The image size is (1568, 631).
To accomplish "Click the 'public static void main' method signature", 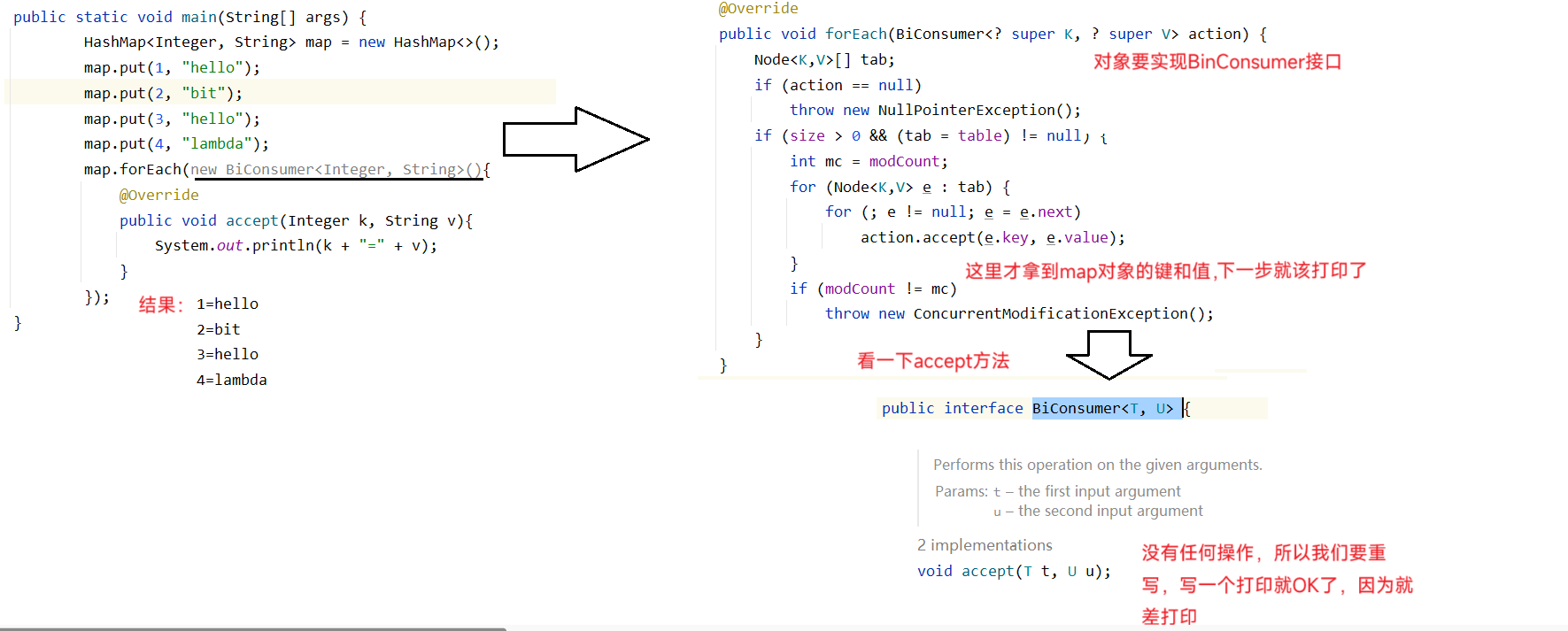I will coord(189,17).
